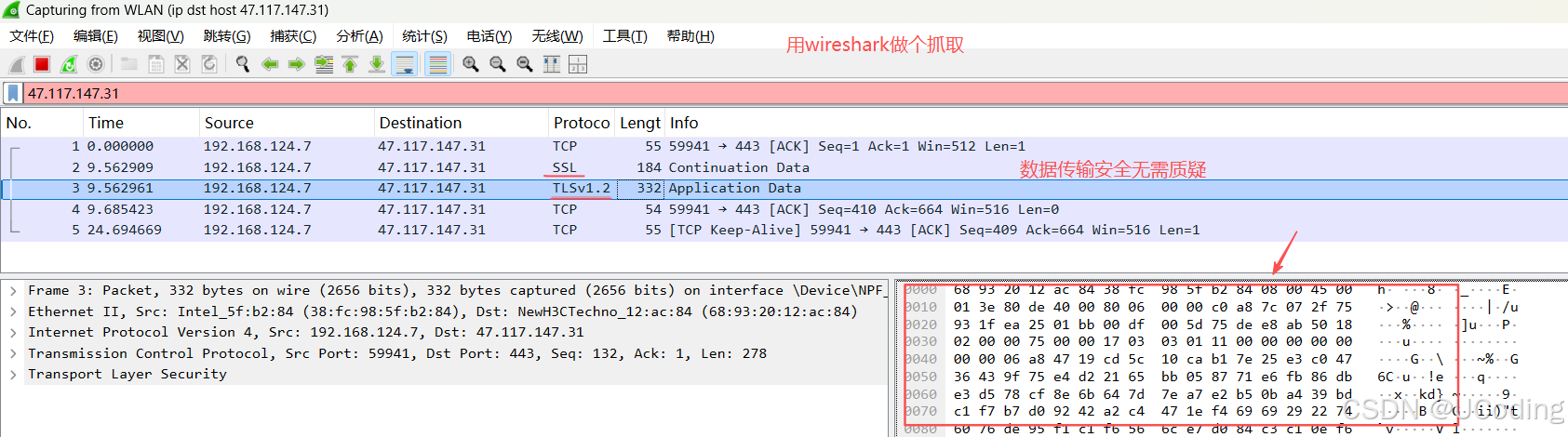Open capture options gear icon
Viewport: 1568px width, 437px height.
click(95, 64)
